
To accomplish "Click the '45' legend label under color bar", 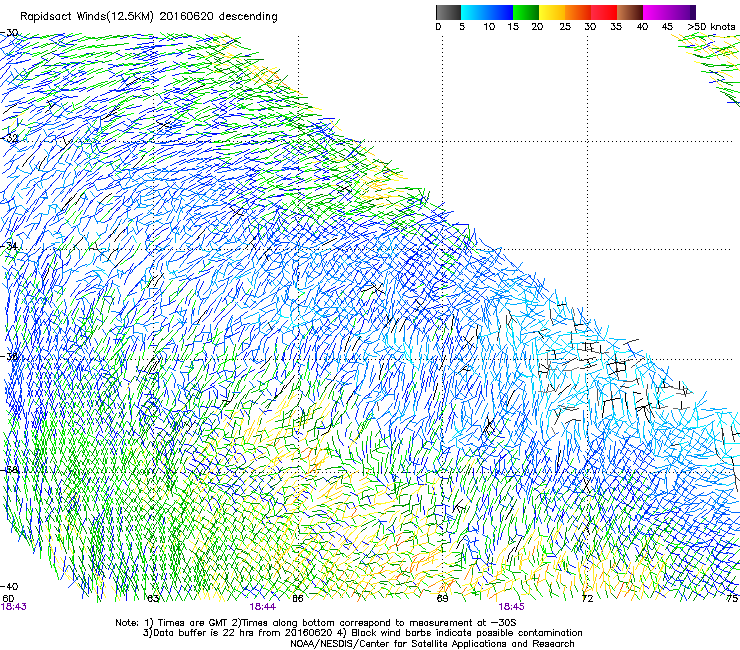I will pyautogui.click(x=667, y=27).
